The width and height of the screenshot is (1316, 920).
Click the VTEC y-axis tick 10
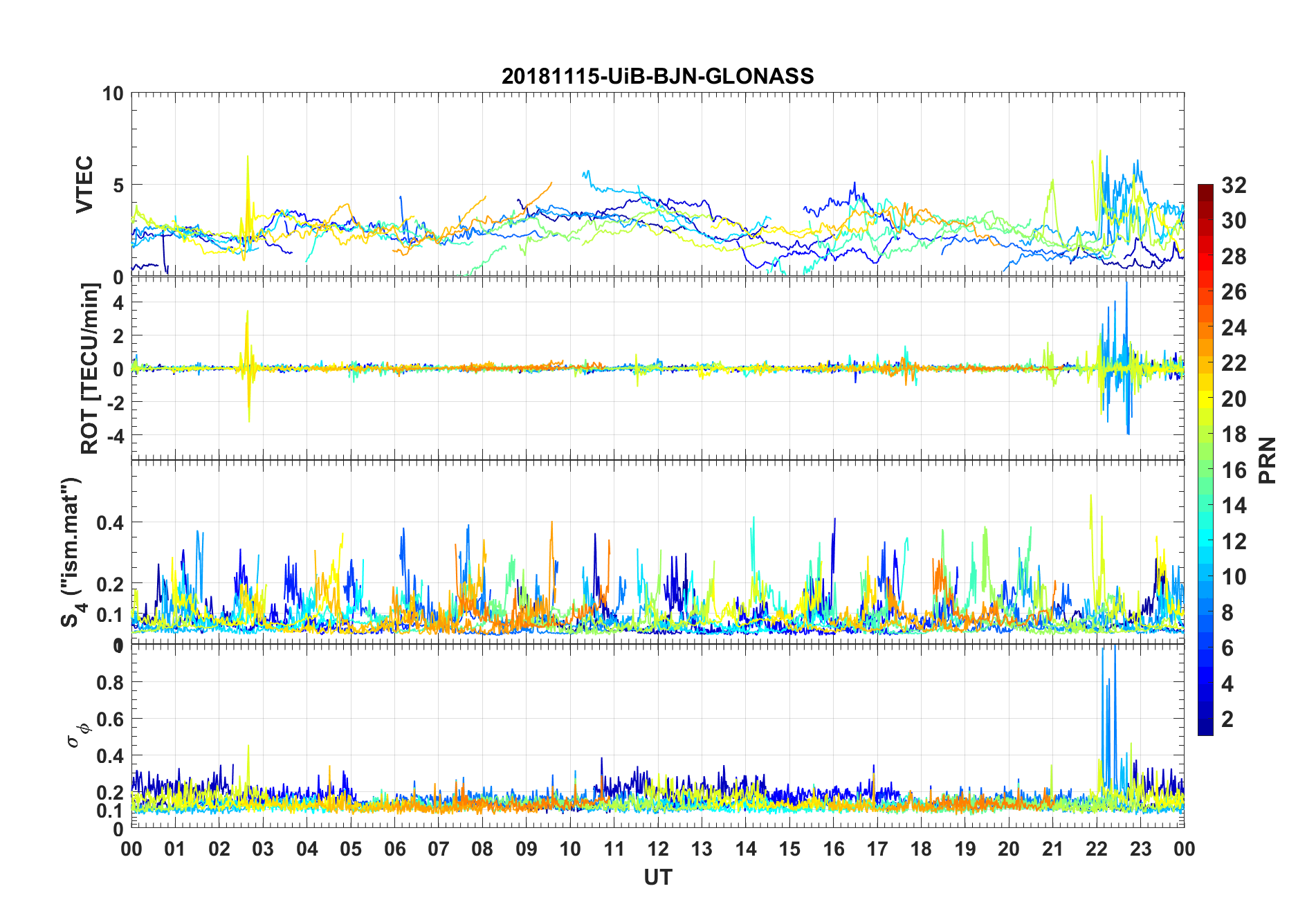click(x=113, y=93)
